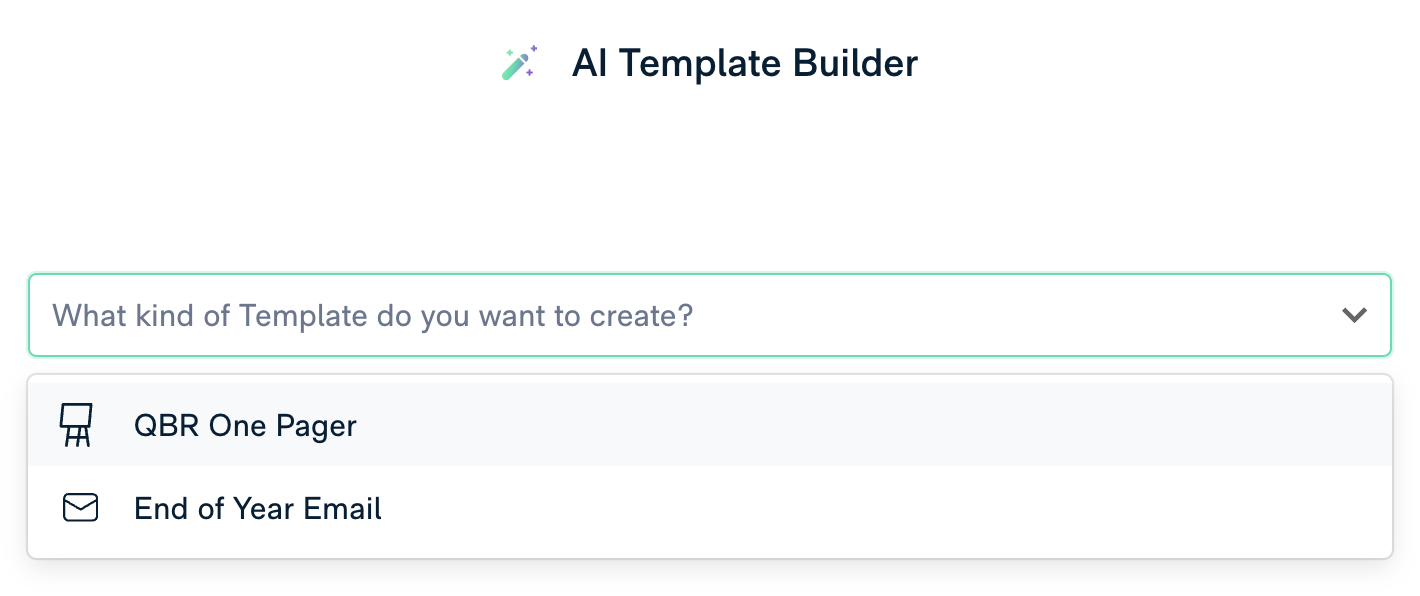
Task: Click the magic wand icon beside the title
Action: tap(520, 63)
